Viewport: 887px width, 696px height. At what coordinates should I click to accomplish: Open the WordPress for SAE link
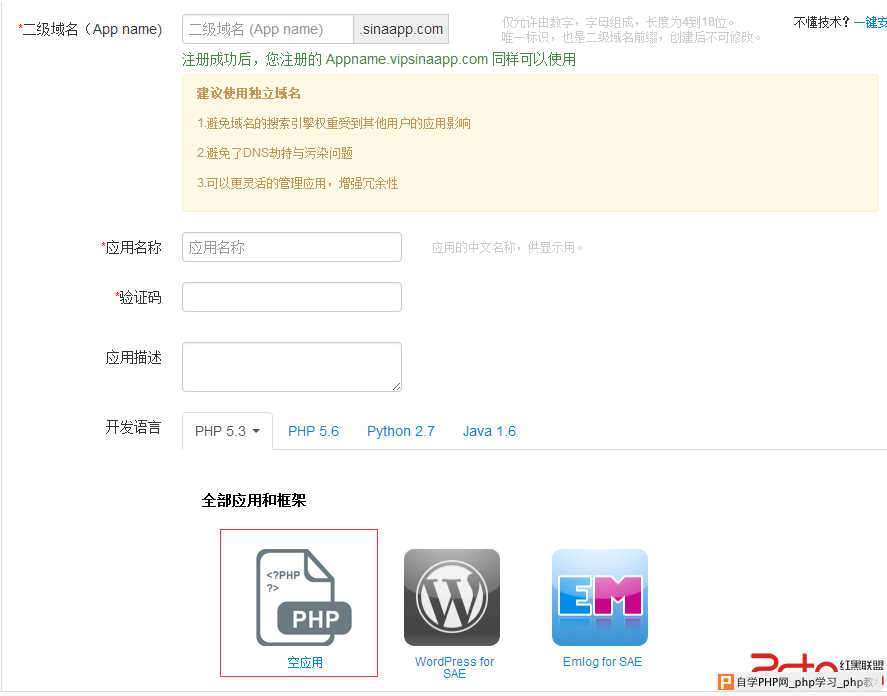454,668
